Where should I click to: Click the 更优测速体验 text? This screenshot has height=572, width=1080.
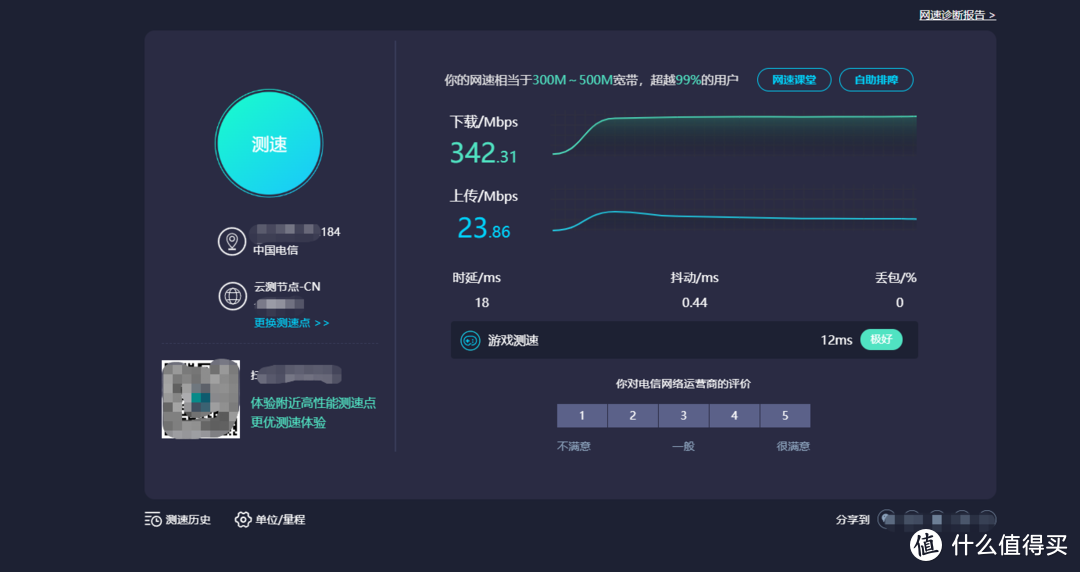(288, 422)
